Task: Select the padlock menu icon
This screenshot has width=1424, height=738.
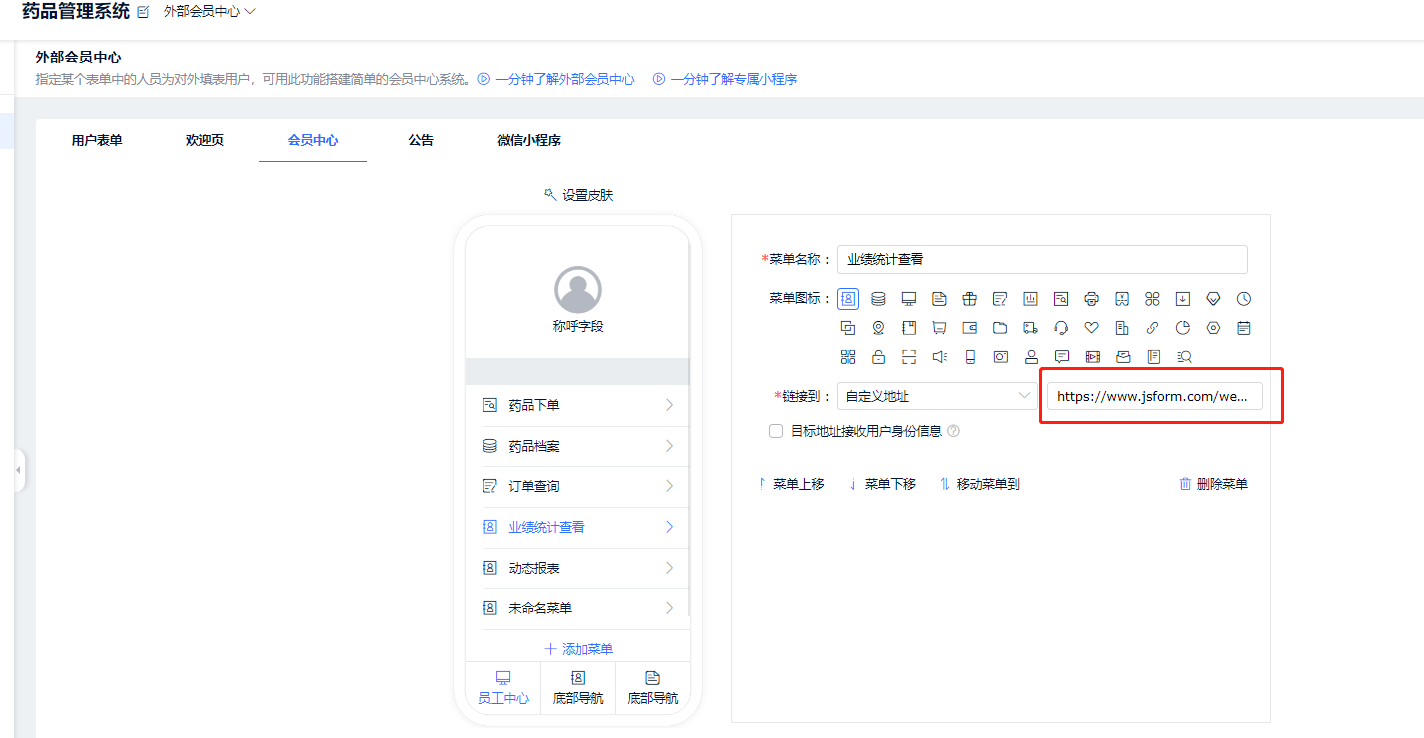Action: point(878,357)
